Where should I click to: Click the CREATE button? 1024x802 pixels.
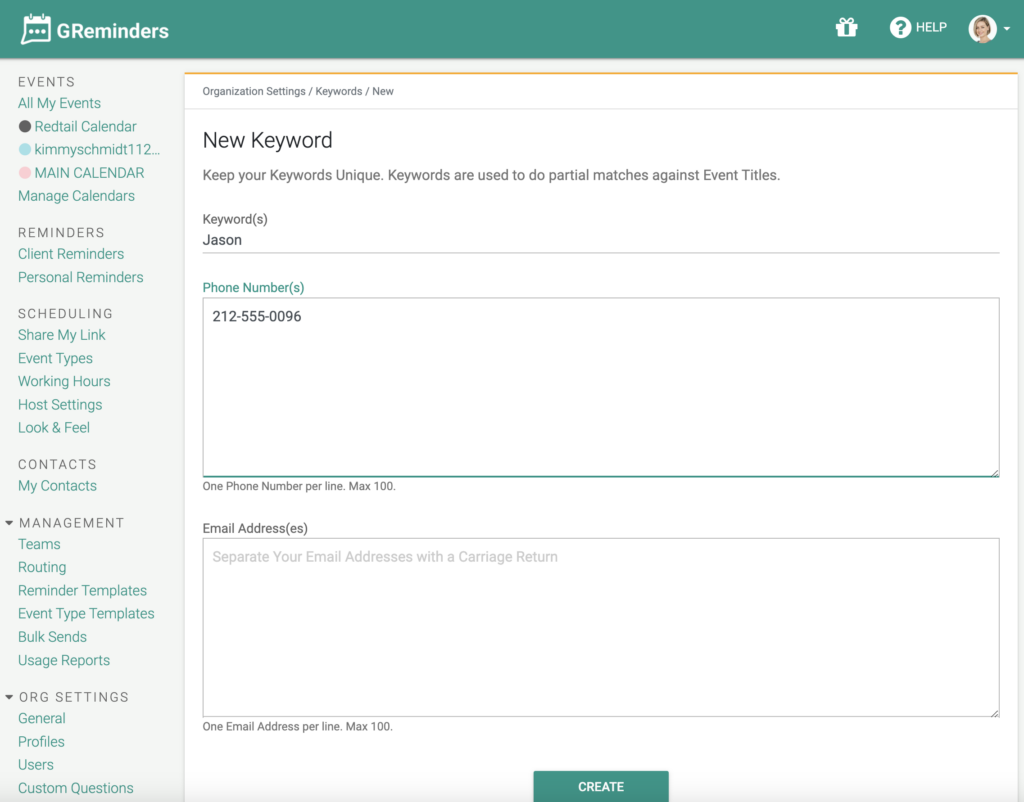pos(601,786)
